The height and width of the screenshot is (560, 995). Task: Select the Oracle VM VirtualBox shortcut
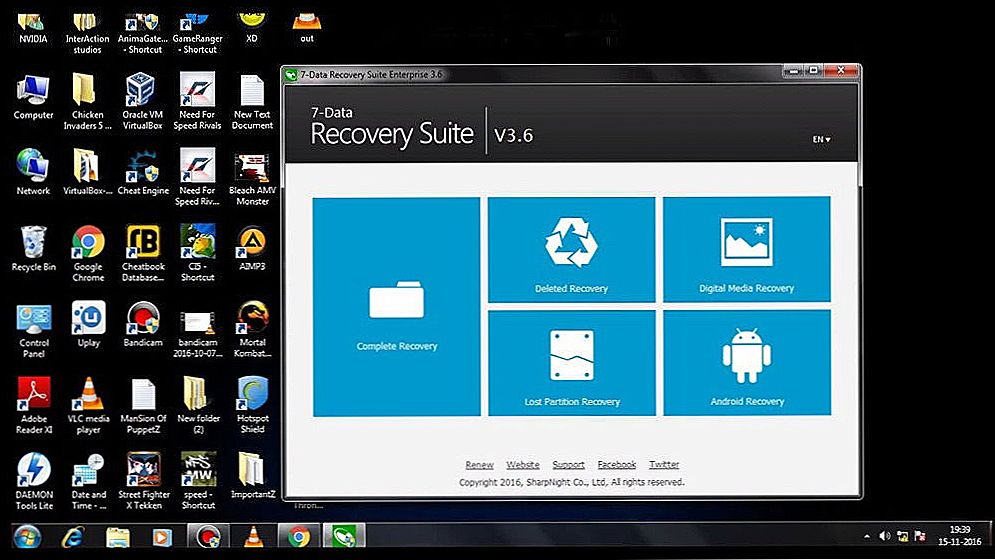pos(142,102)
